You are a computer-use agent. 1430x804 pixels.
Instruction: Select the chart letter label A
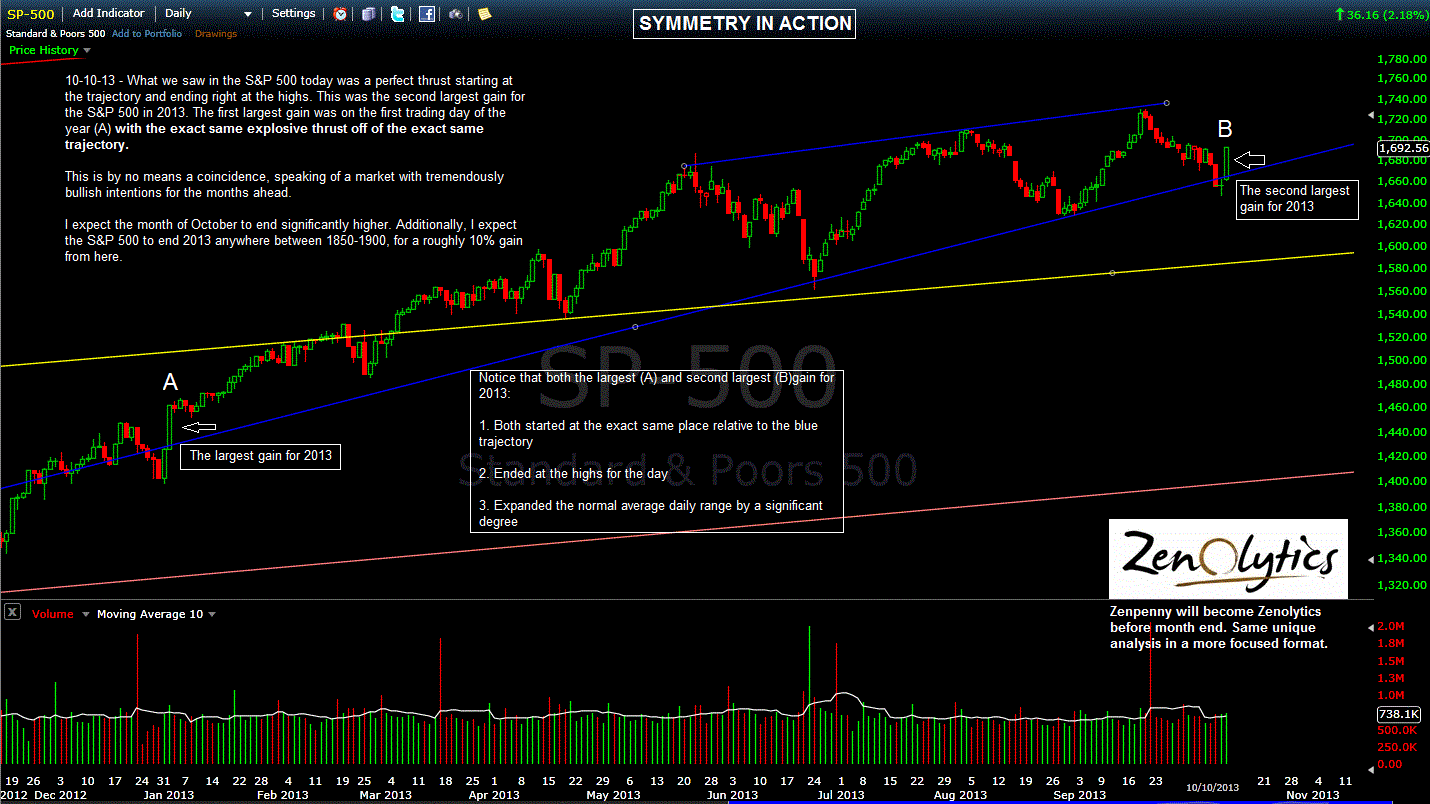pos(170,382)
